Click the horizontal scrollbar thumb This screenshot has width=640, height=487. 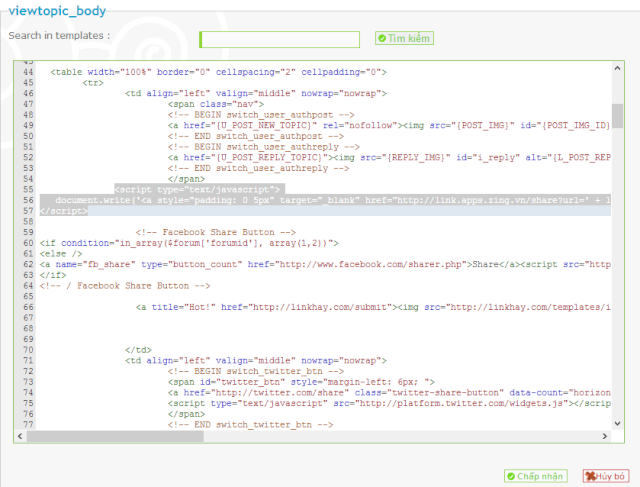pos(116,436)
